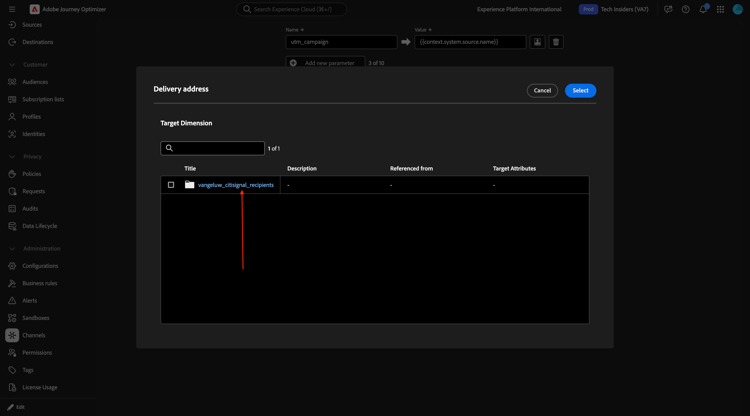Select the highlighted Channels icon
This screenshot has height=416, width=750.
(12, 335)
